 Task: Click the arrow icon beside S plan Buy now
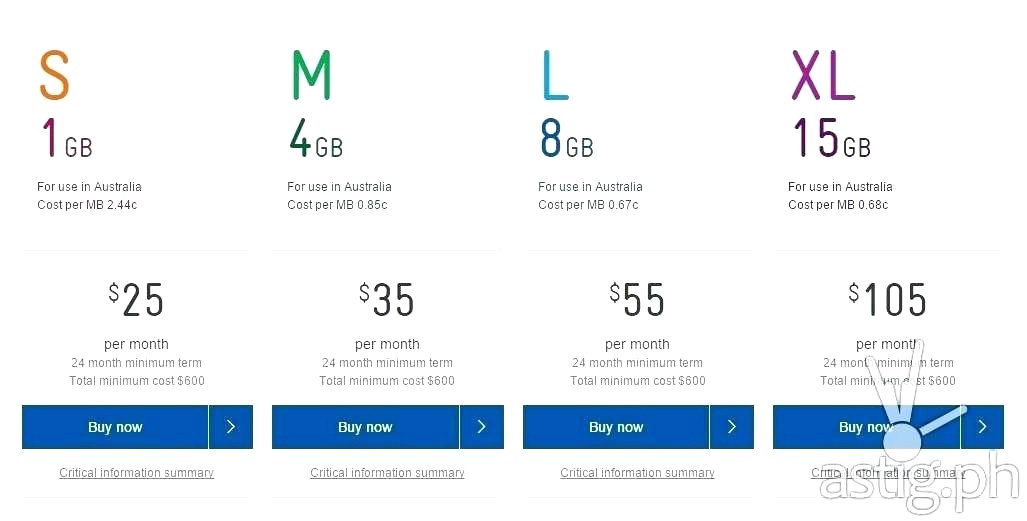(231, 427)
